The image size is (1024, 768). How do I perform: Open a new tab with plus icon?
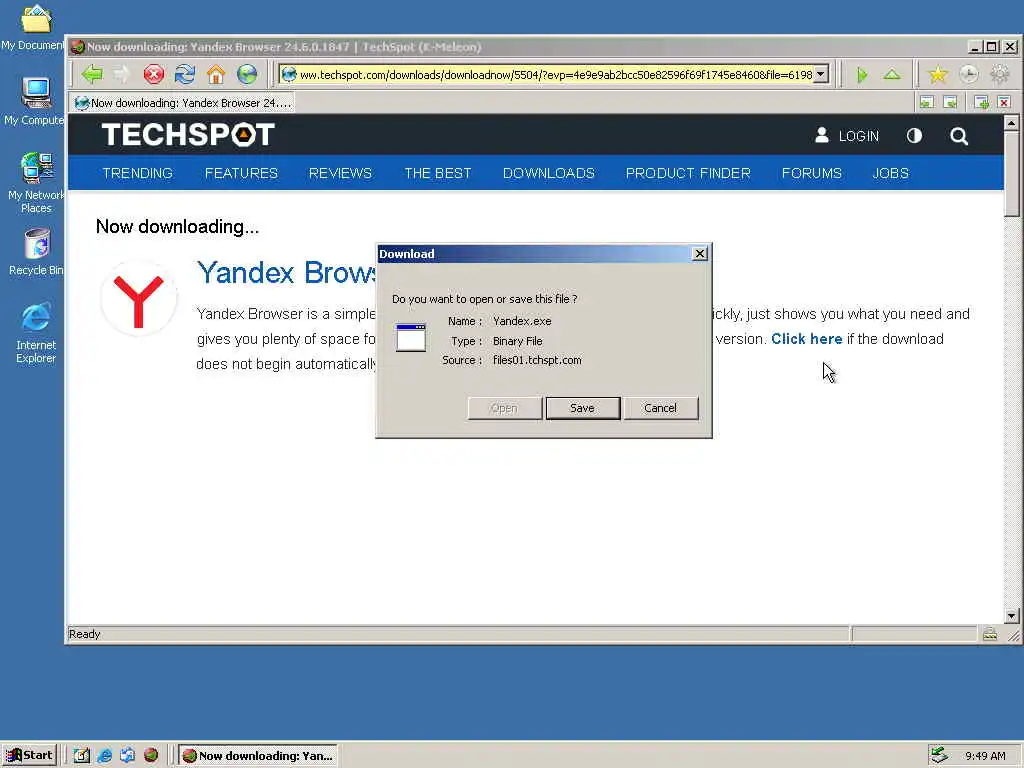pos(981,102)
